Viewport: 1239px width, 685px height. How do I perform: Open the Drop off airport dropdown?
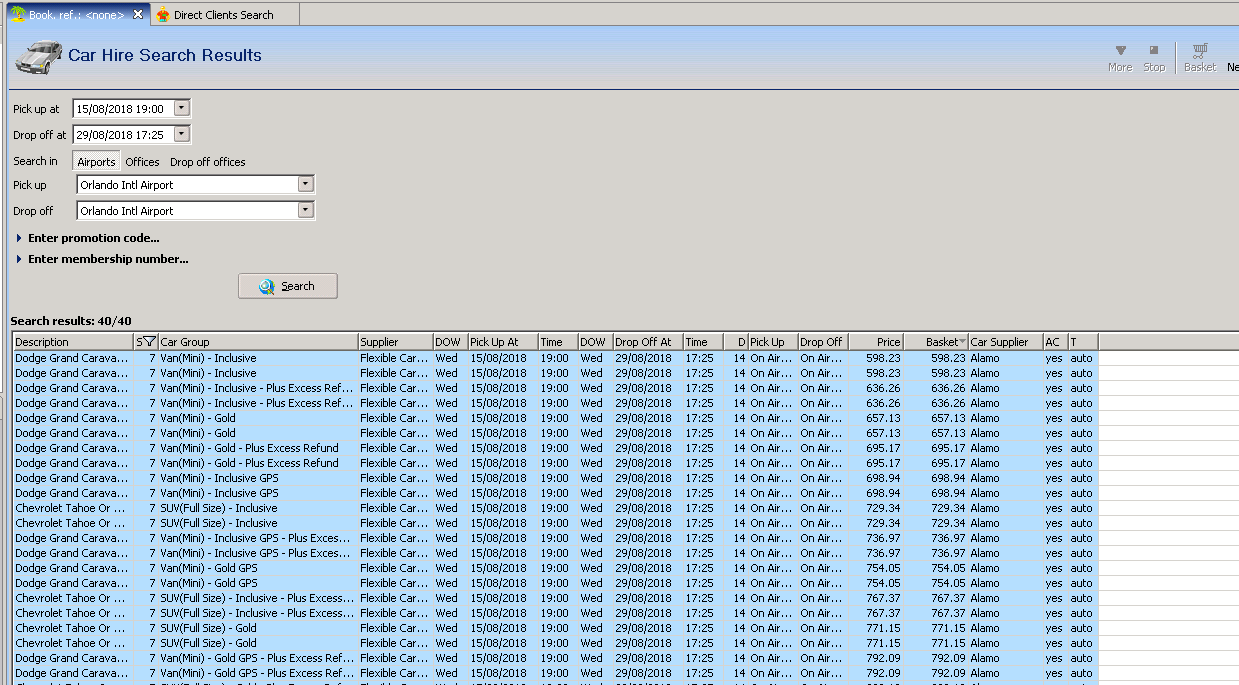coord(305,211)
